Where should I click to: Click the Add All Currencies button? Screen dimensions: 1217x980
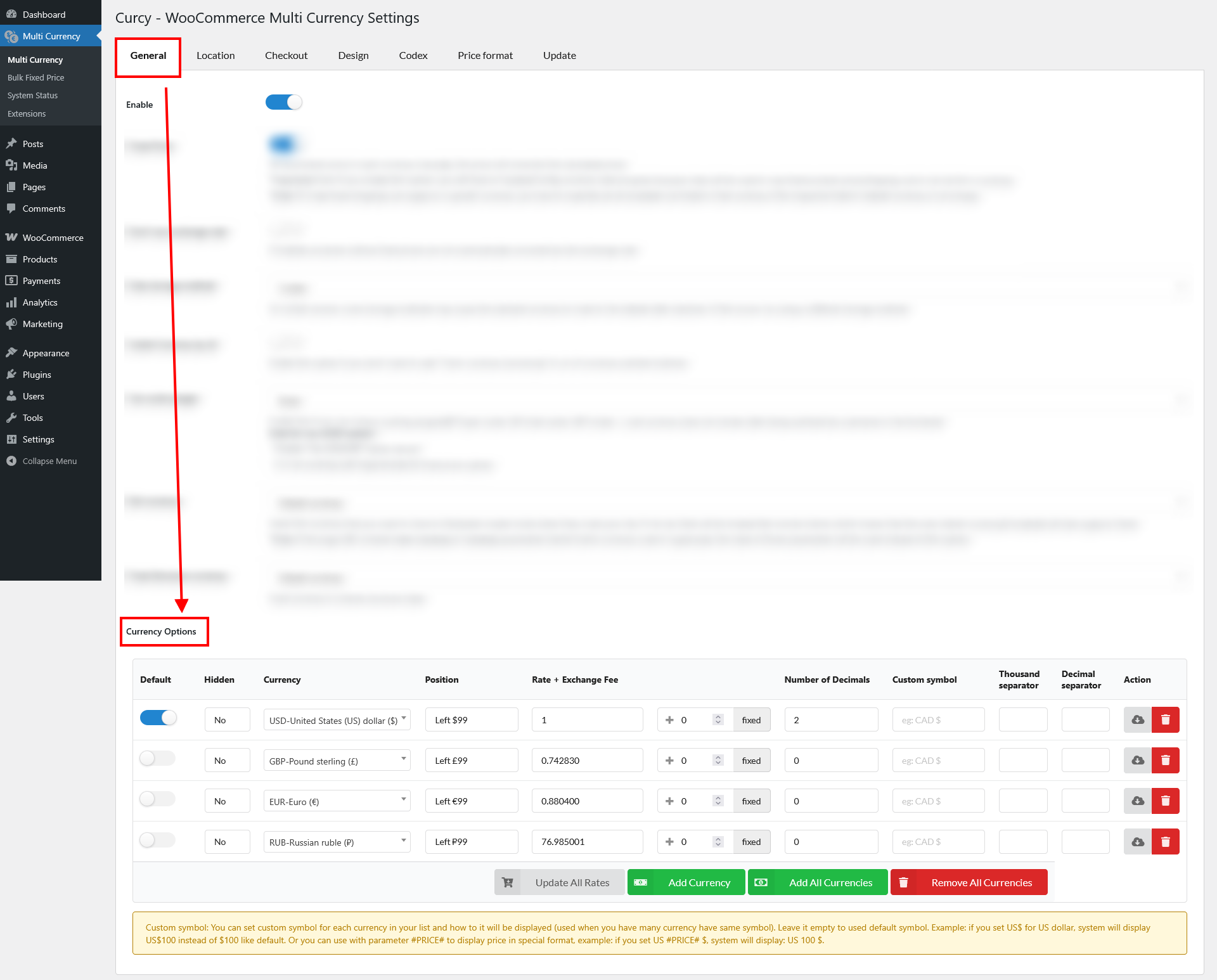(818, 882)
